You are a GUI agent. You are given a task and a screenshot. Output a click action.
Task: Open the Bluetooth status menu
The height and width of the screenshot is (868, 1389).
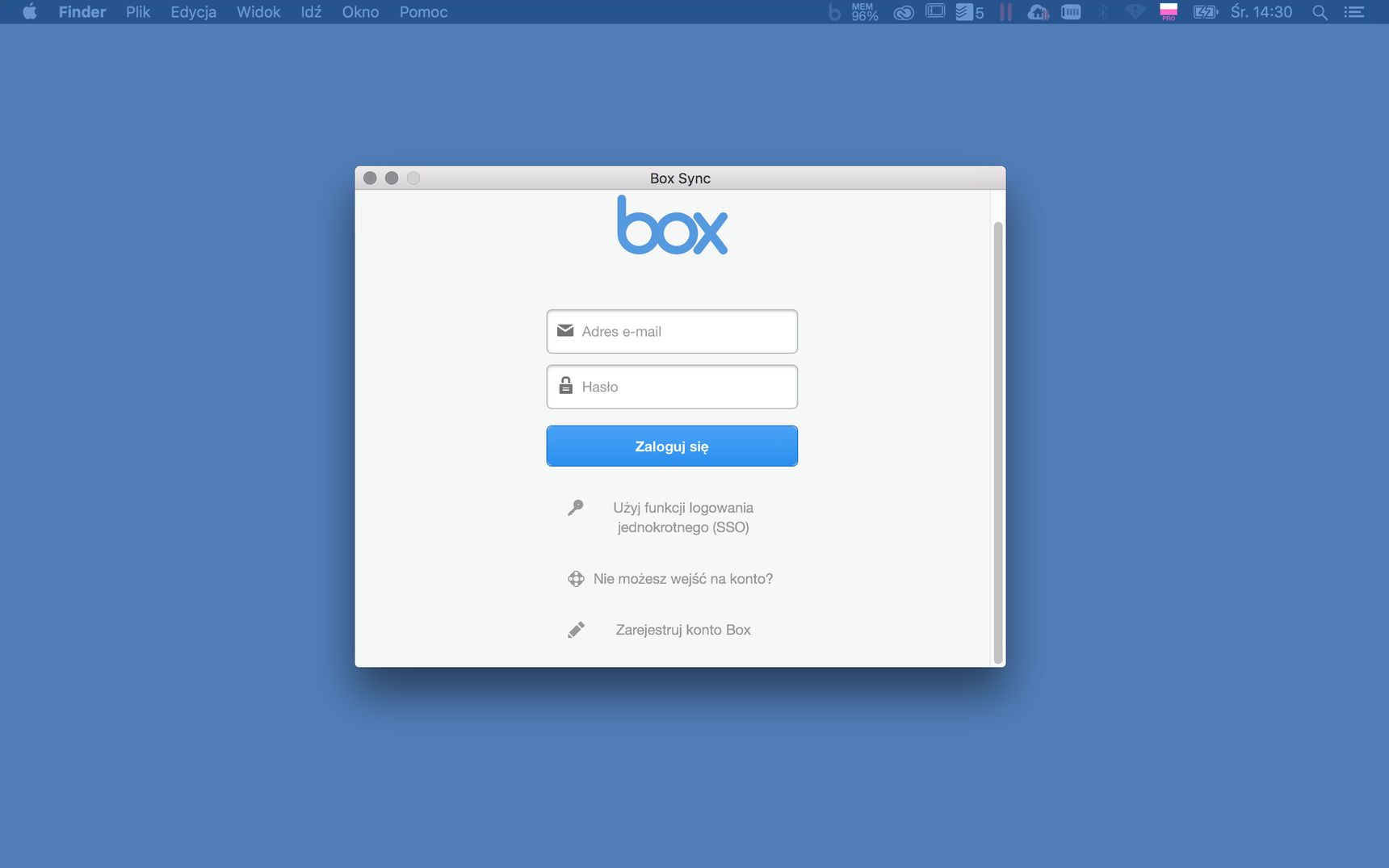1102,12
